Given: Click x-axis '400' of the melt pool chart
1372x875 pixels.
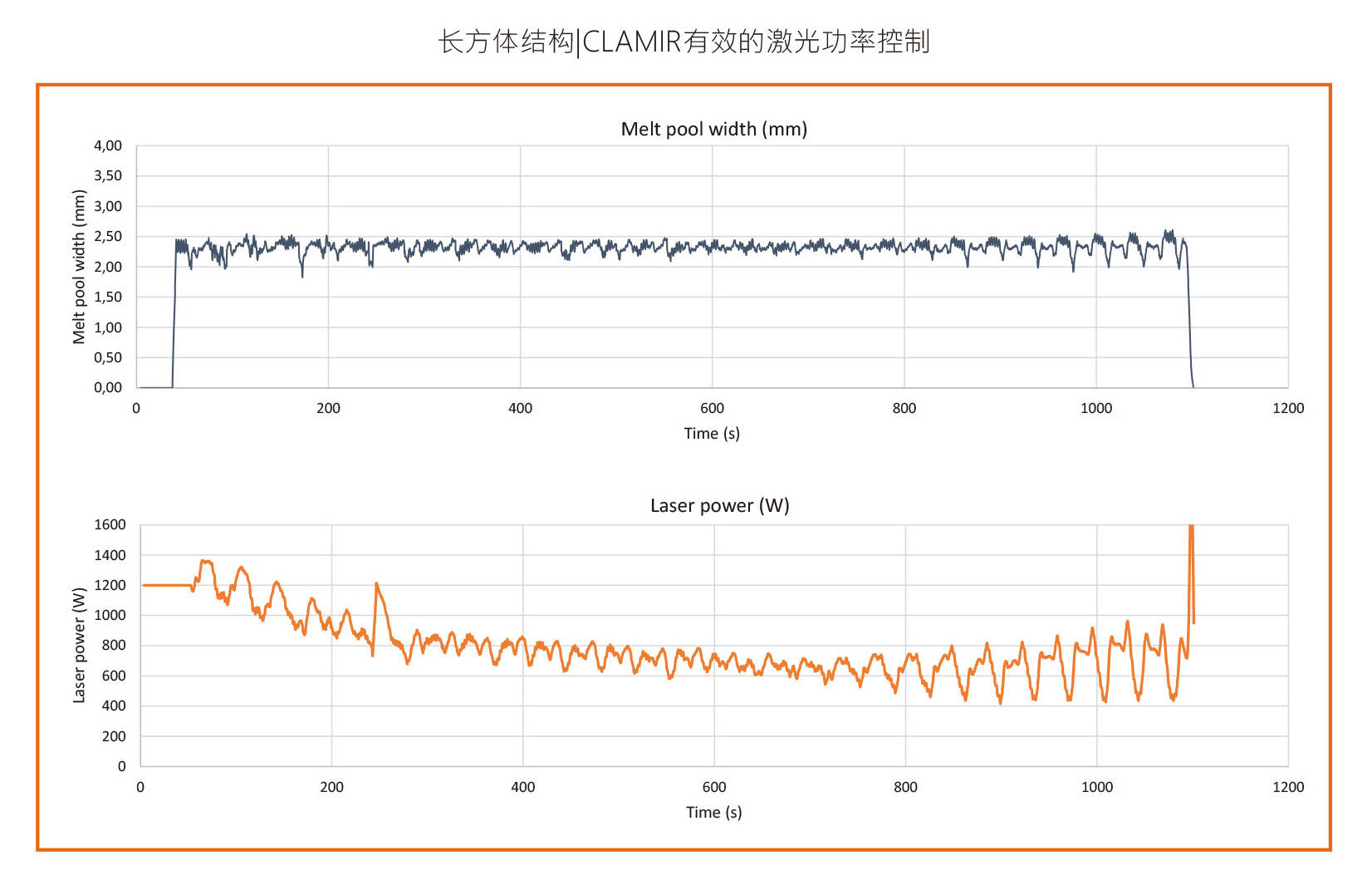Looking at the screenshot, I should pos(520,408).
